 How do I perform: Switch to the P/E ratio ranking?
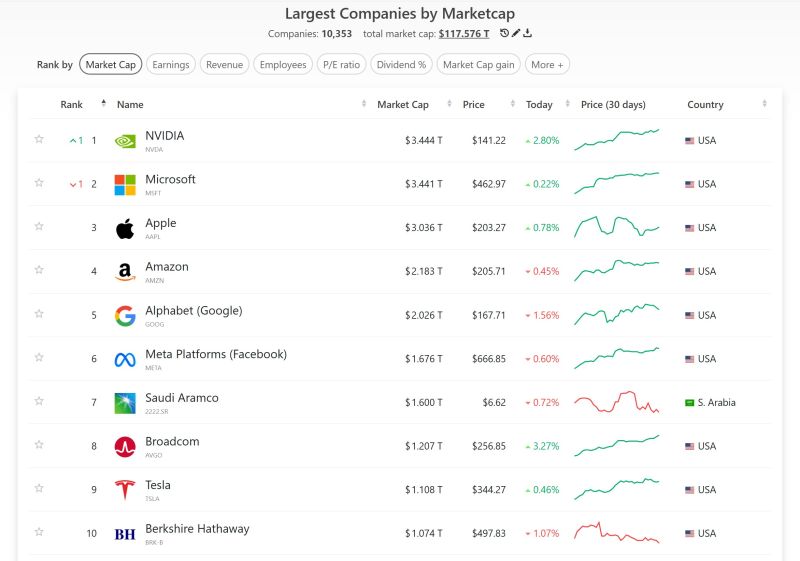pyautogui.click(x=341, y=65)
